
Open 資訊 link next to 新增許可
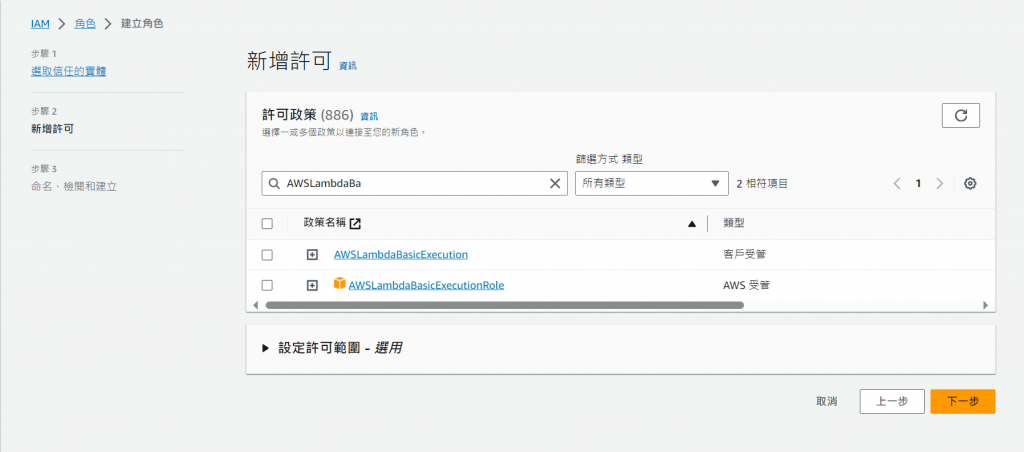(348, 65)
